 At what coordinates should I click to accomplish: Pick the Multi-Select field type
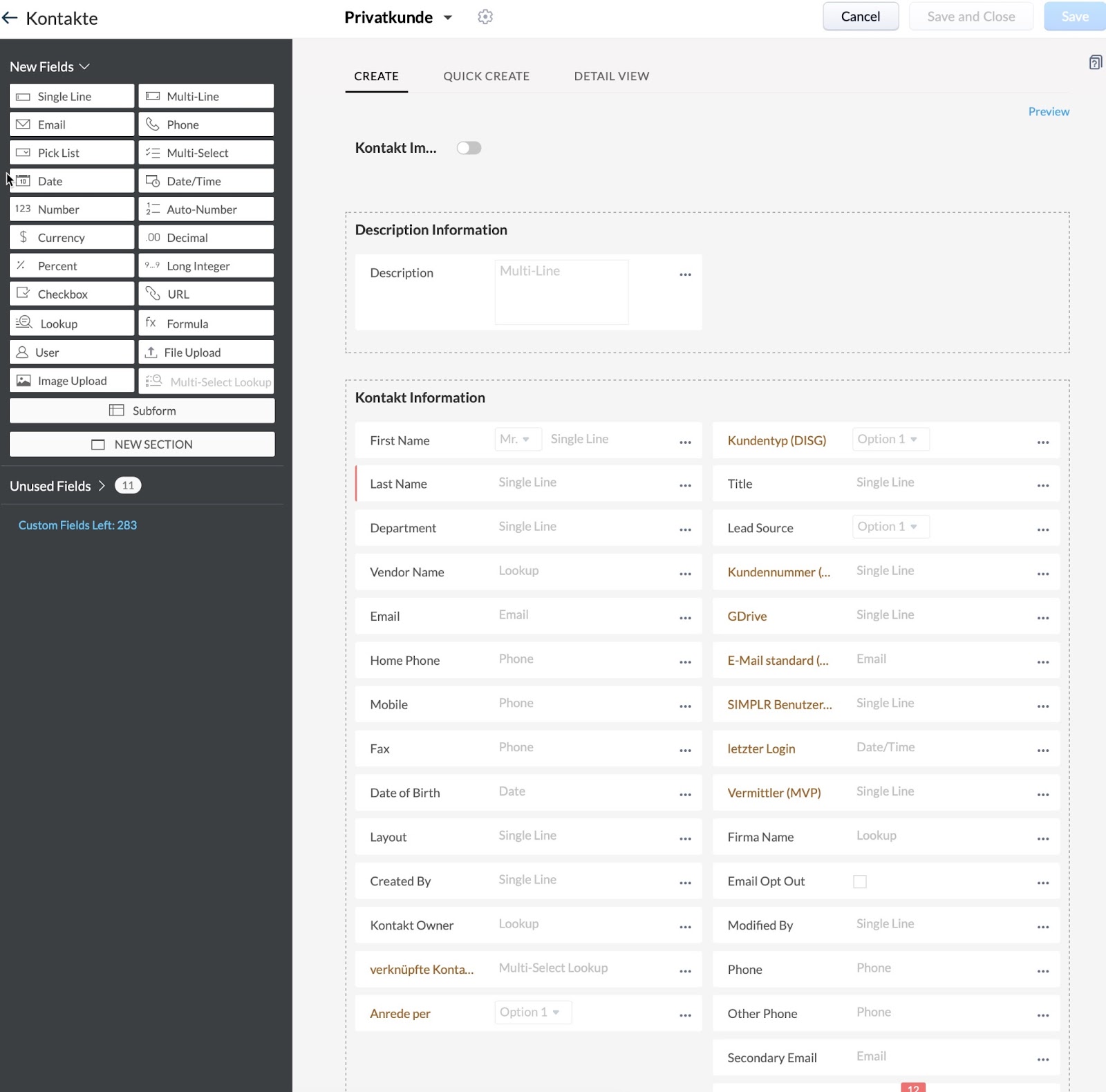pyautogui.click(x=206, y=153)
